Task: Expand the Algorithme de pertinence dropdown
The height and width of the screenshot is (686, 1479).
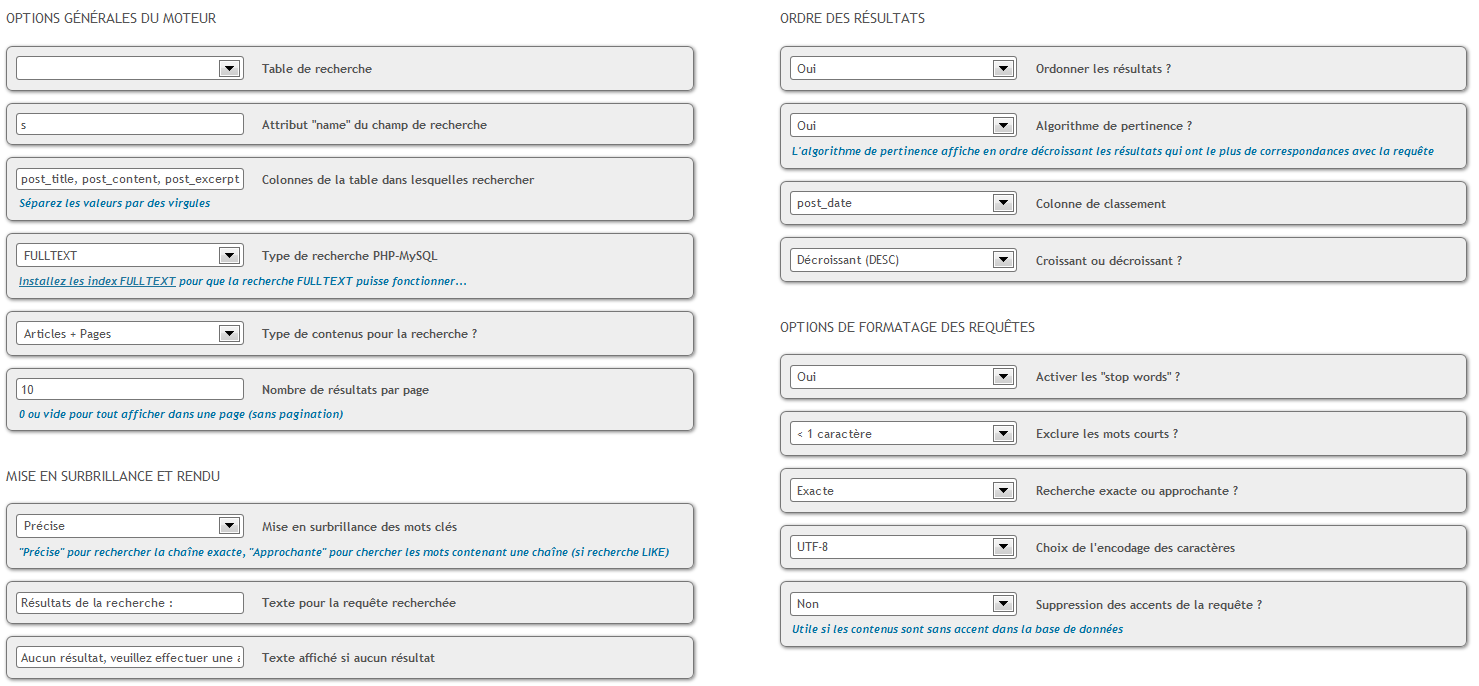Action: (x=903, y=126)
